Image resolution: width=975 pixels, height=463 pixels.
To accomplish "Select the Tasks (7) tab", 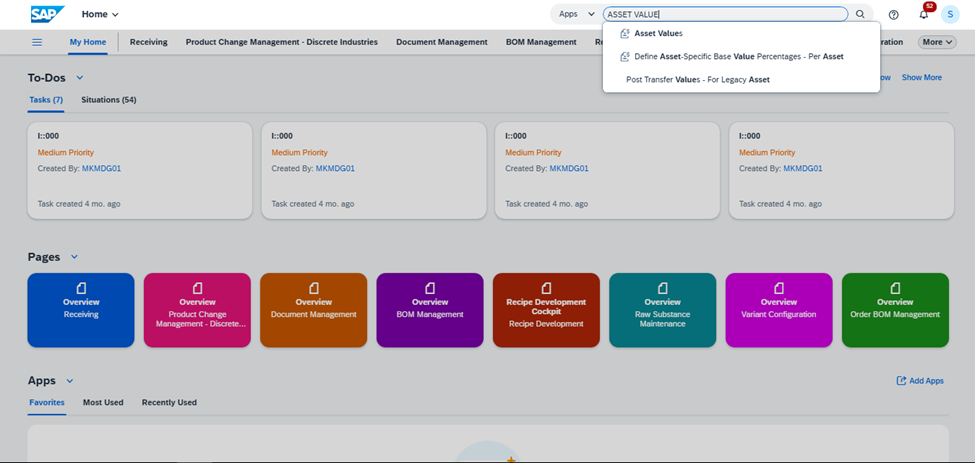I will (46, 100).
